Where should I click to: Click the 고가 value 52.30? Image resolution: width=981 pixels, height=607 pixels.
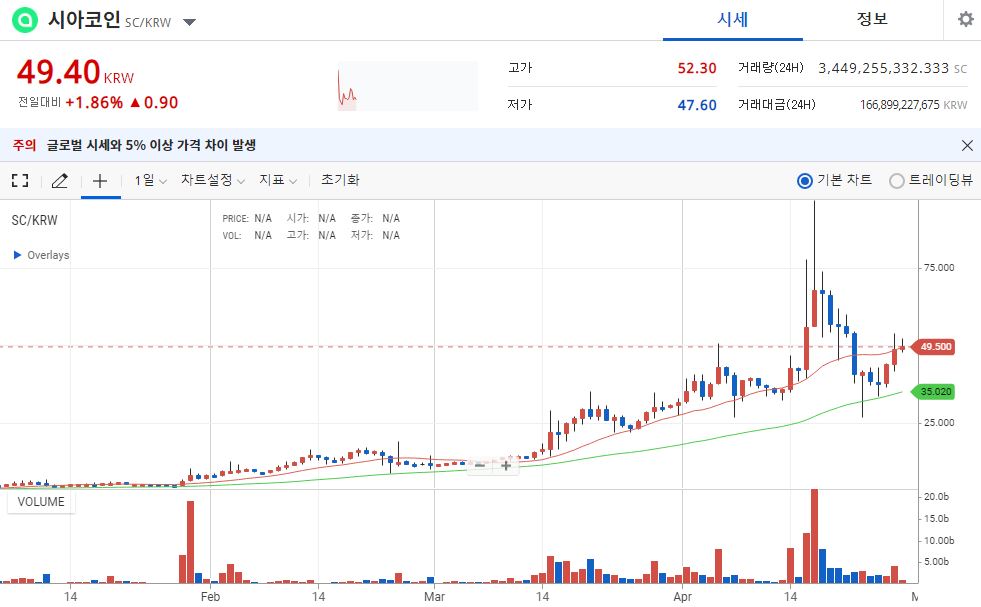tap(696, 68)
